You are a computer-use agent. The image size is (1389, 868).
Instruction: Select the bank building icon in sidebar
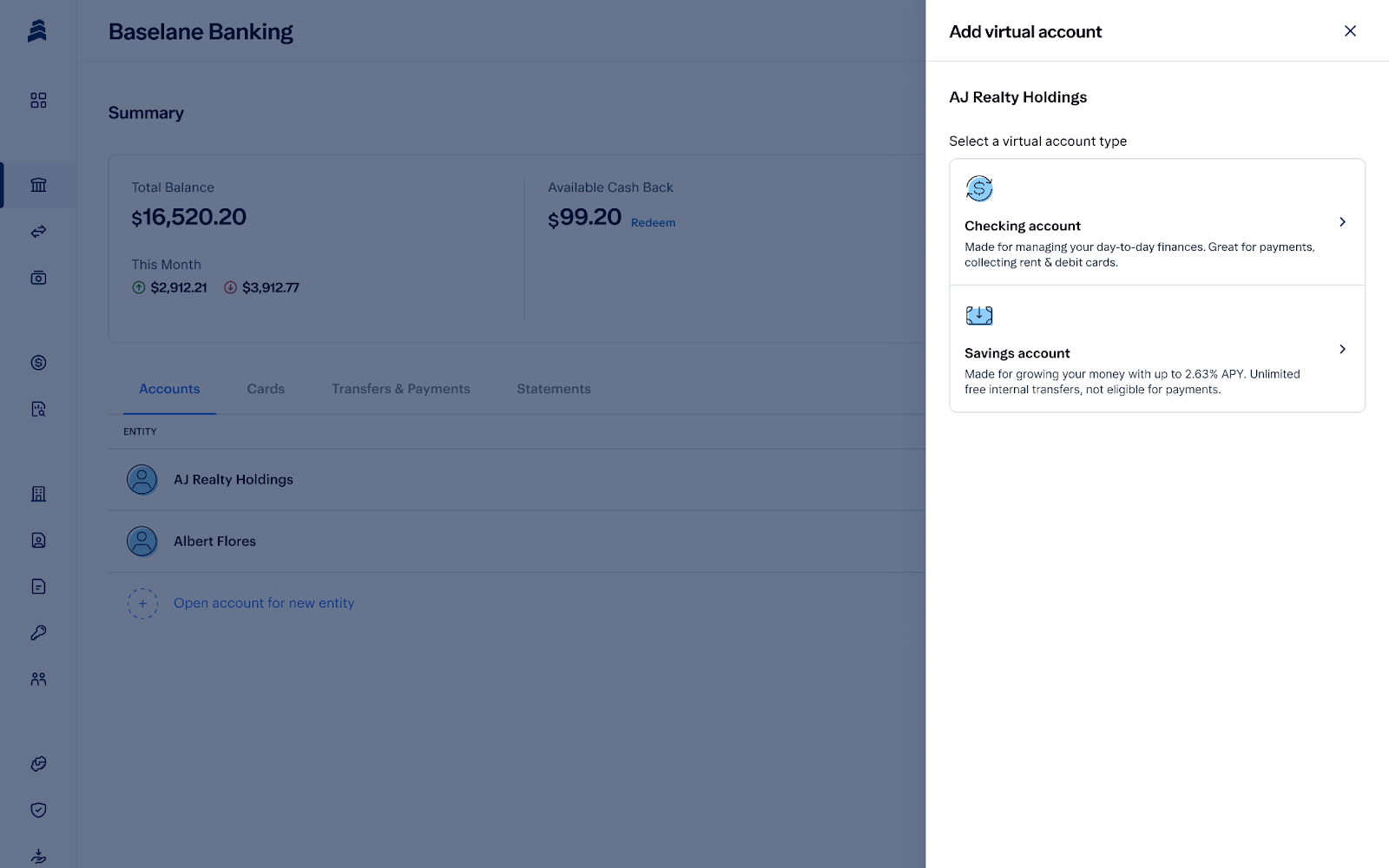click(38, 185)
